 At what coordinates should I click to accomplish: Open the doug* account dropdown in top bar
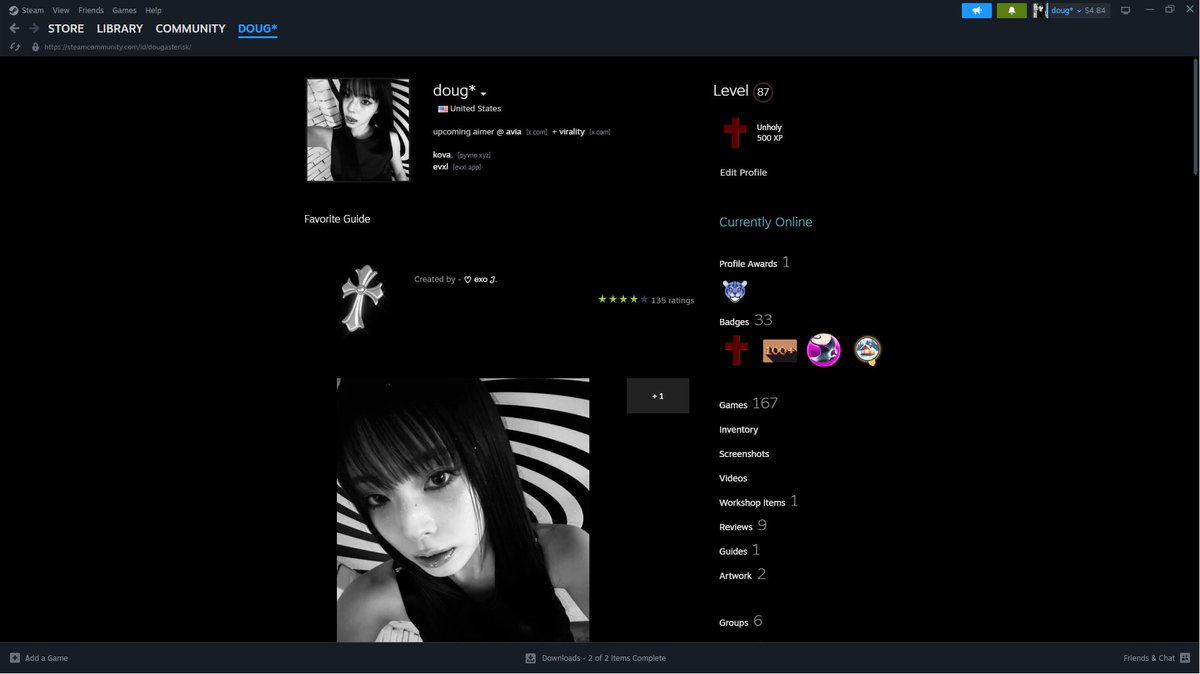point(1066,10)
